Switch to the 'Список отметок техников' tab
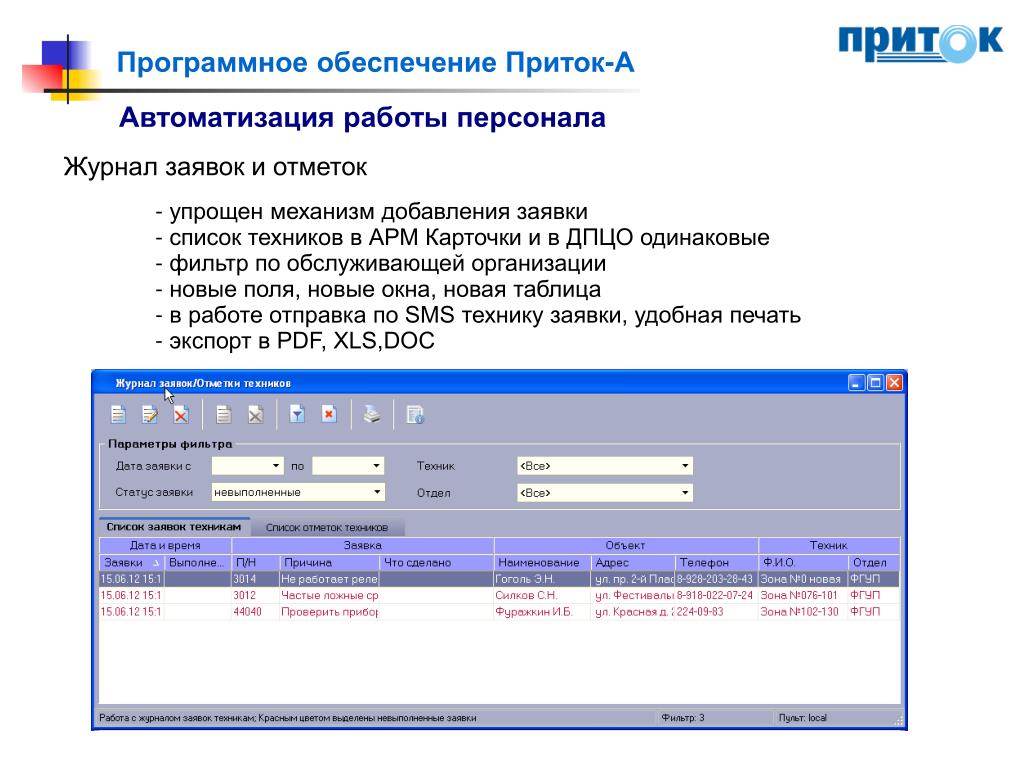 [x=327, y=528]
